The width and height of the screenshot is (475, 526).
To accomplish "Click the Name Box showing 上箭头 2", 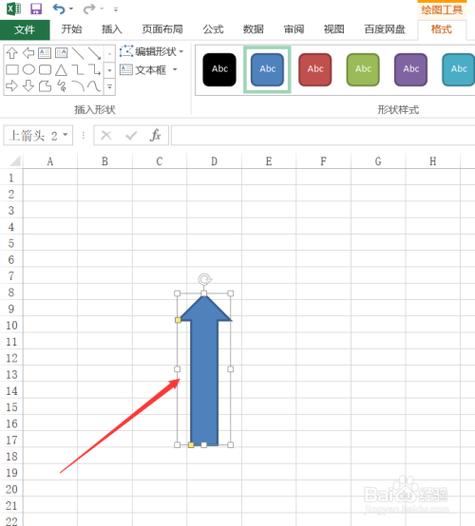I will point(33,136).
